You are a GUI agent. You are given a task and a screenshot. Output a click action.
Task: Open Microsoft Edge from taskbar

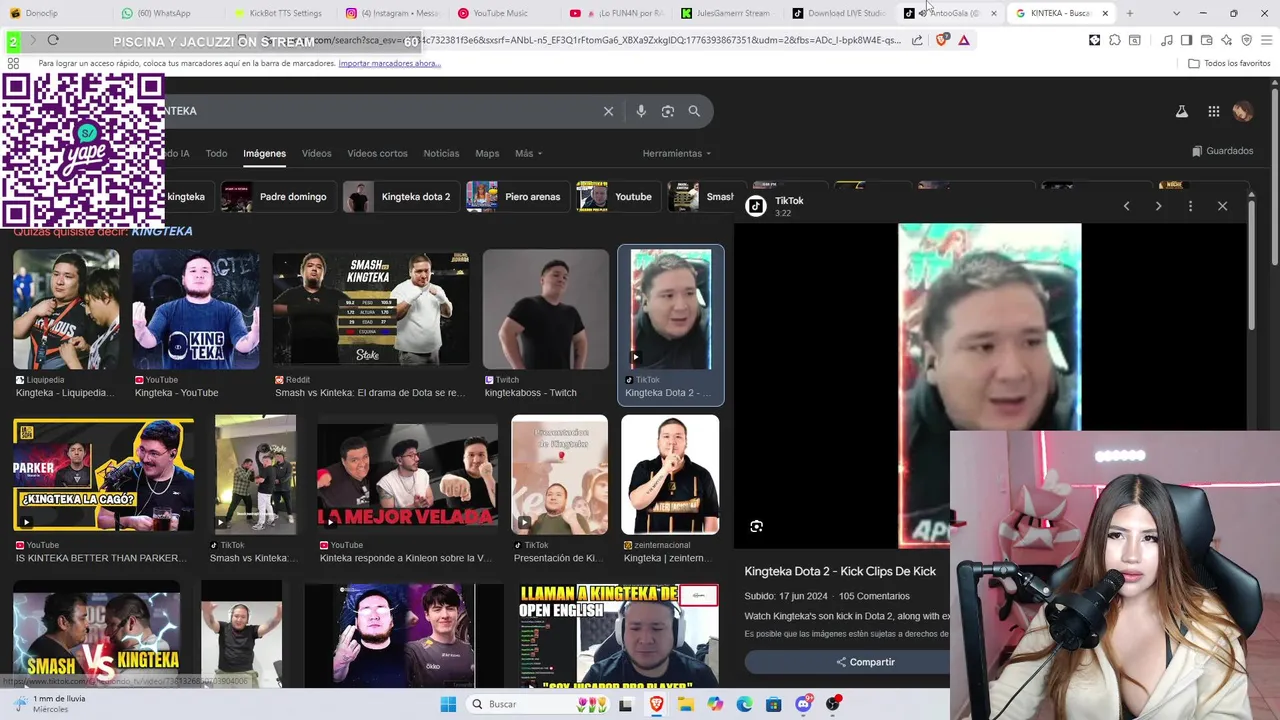click(745, 704)
